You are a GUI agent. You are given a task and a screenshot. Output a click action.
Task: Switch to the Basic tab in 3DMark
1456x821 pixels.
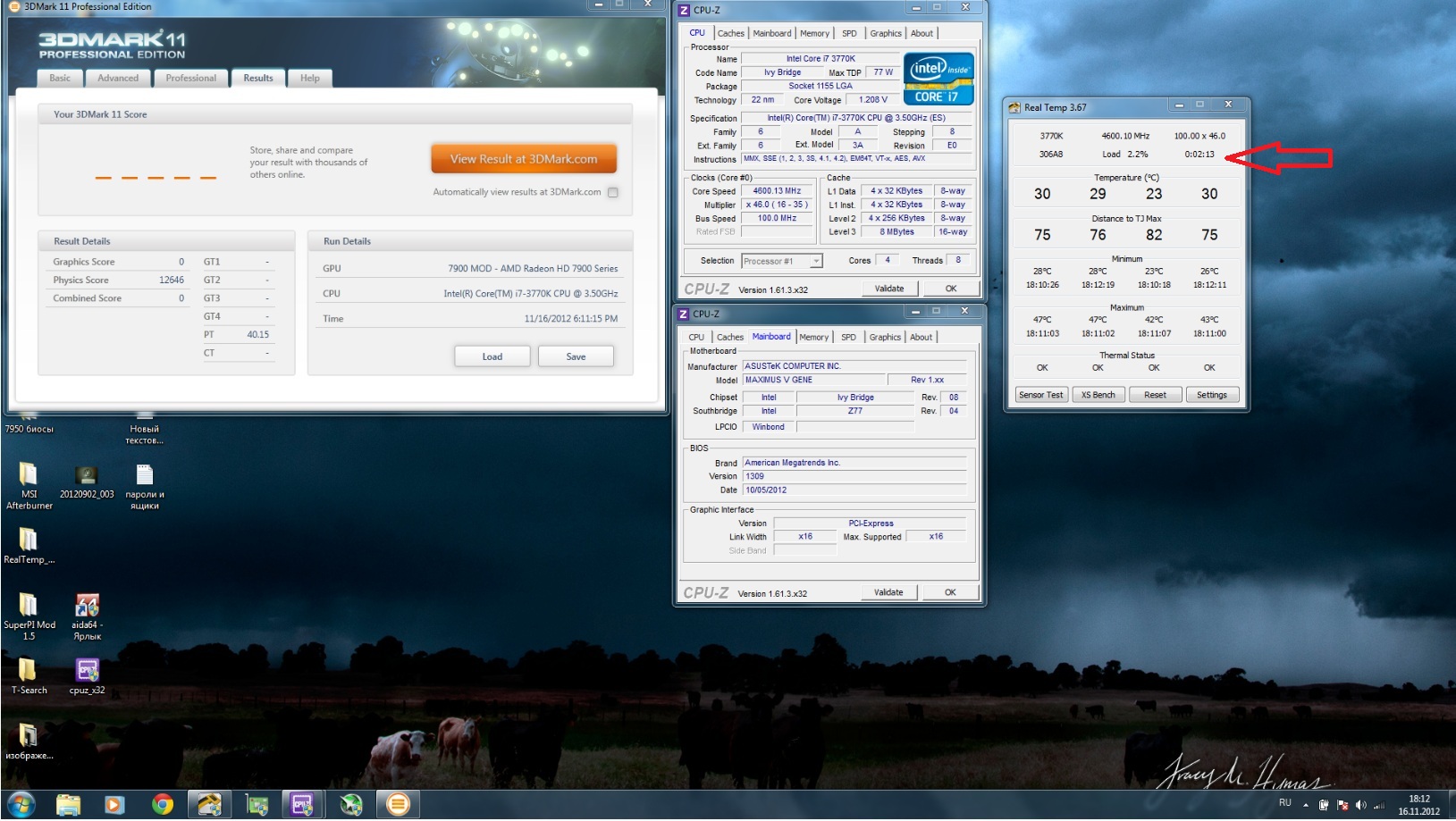[60, 78]
